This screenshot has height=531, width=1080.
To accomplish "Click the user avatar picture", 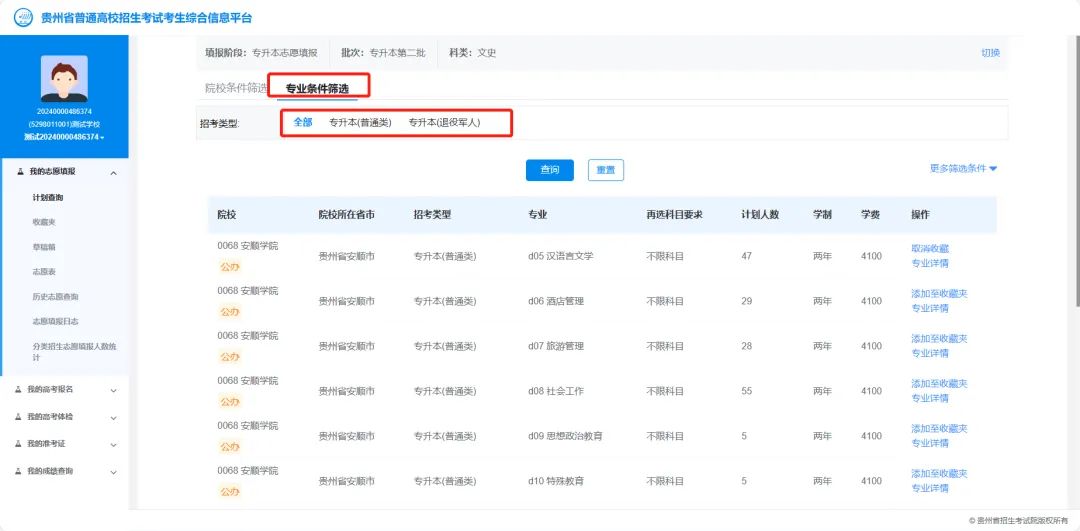I will pos(64,78).
